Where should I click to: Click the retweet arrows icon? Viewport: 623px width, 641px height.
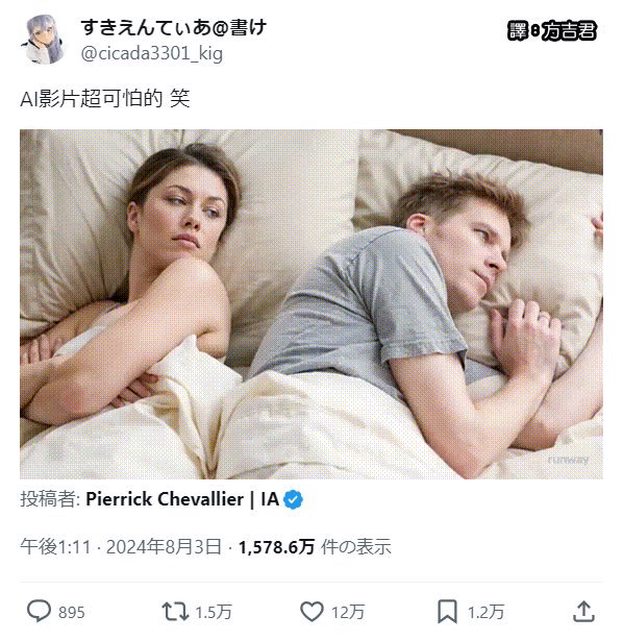pyautogui.click(x=175, y=612)
